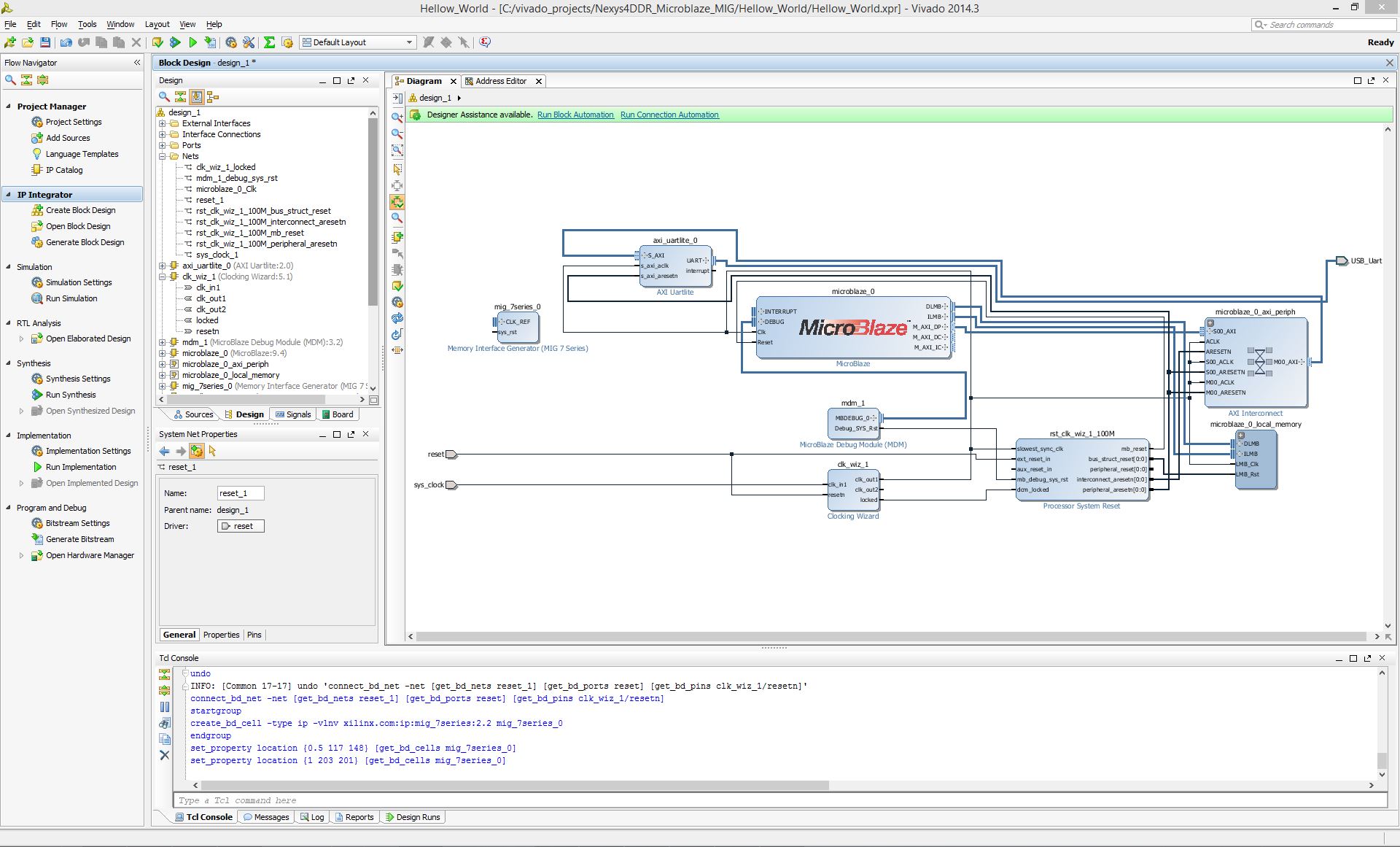Clear Tcl Console with X icon
This screenshot has width=1400, height=847.
coord(165,755)
